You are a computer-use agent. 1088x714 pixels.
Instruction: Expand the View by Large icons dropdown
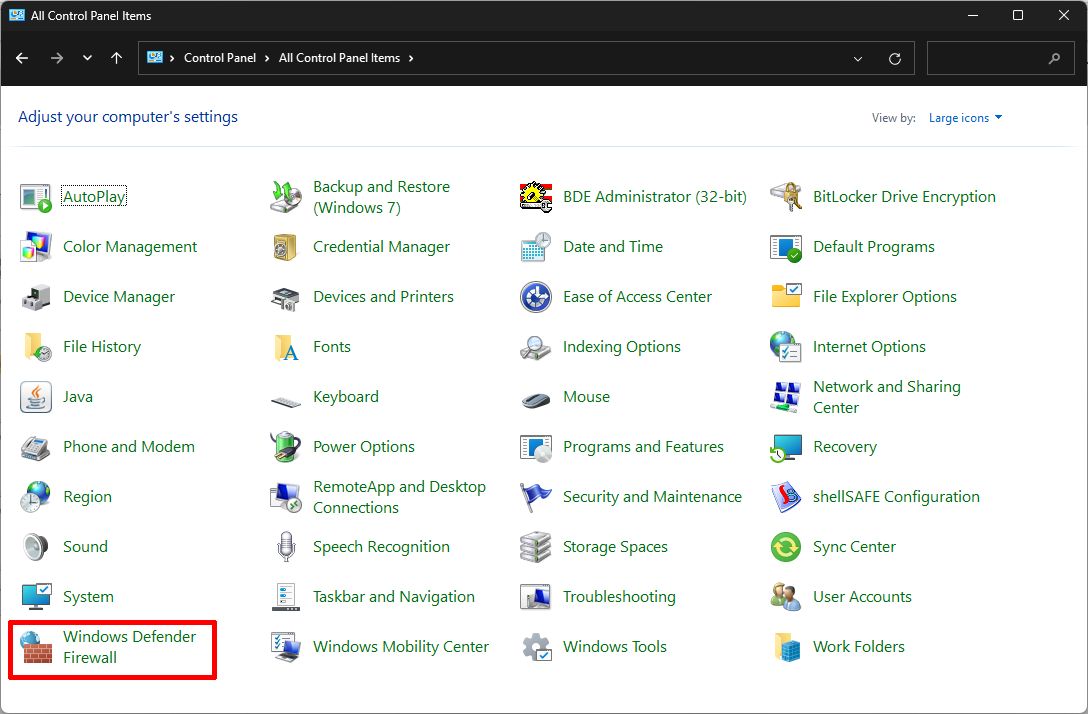pyautogui.click(x=965, y=118)
